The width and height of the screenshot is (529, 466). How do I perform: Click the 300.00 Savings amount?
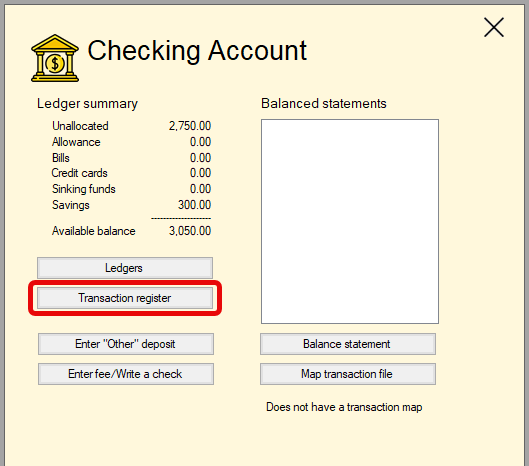(x=195, y=205)
